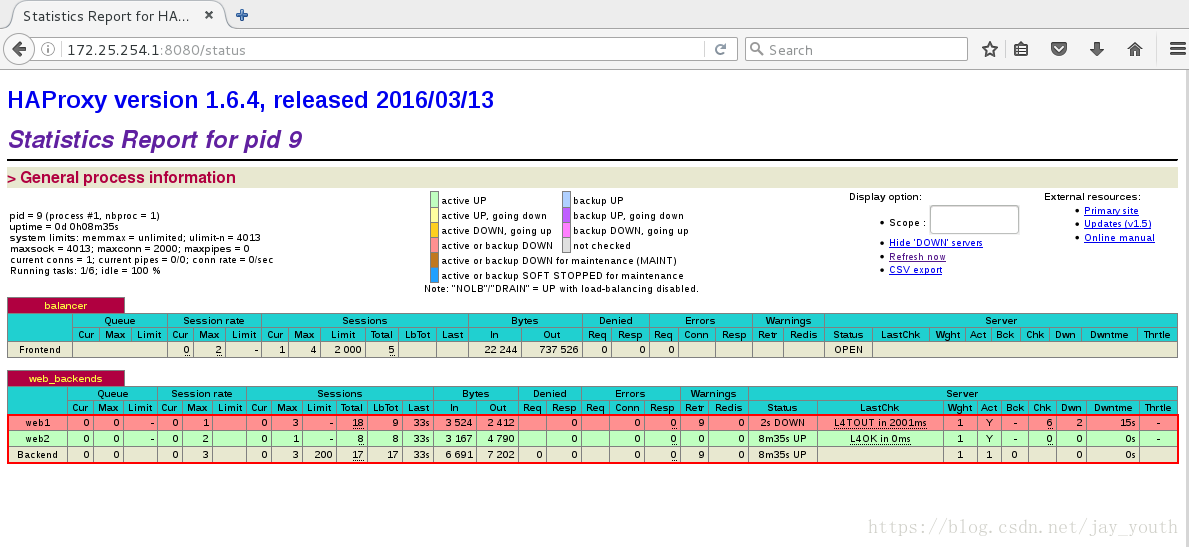Image resolution: width=1189 pixels, height=547 pixels.
Task: Click web1 downtime value 15s
Action: click(1128, 423)
